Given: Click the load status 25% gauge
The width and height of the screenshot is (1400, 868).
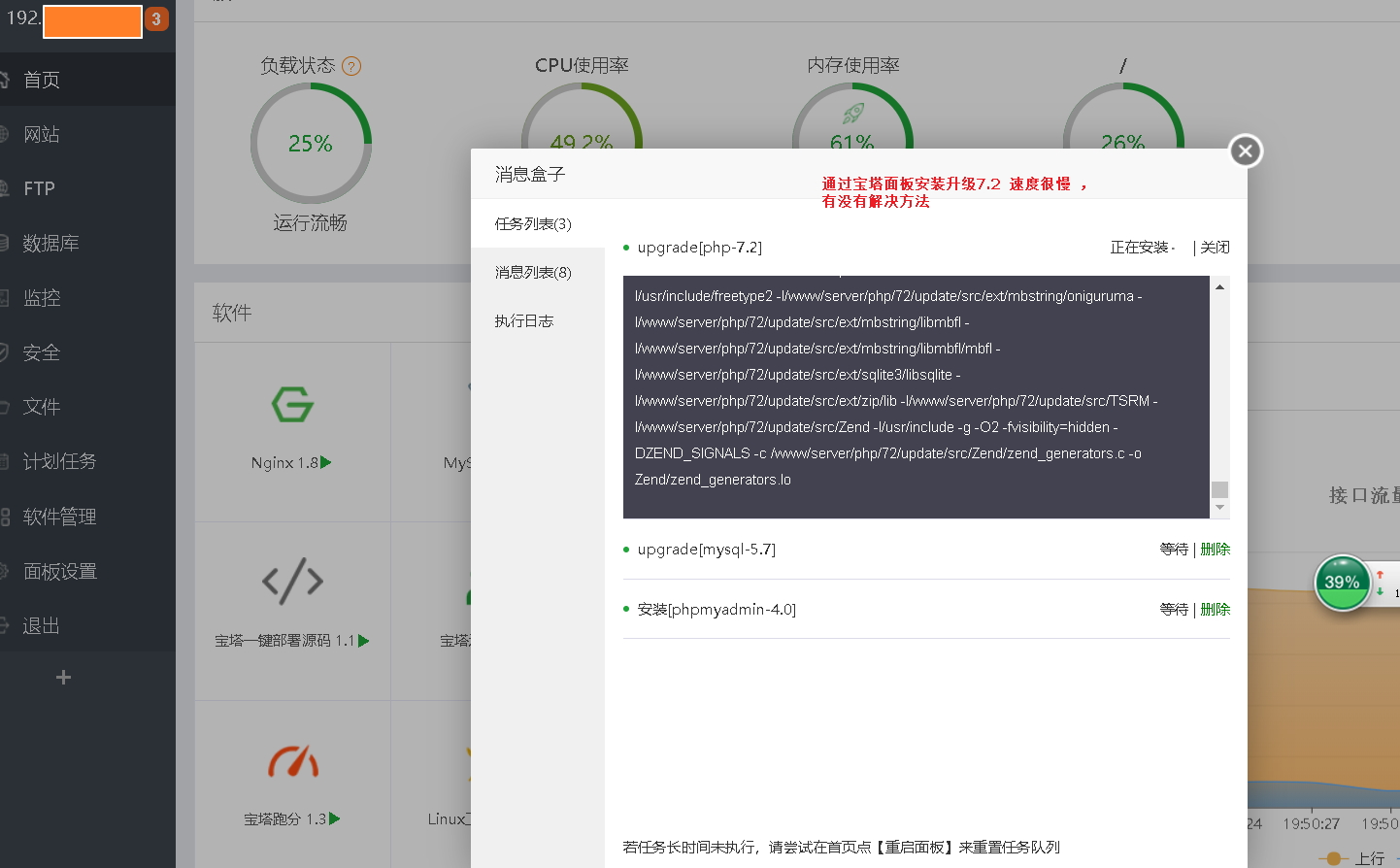Looking at the screenshot, I should click(x=311, y=144).
